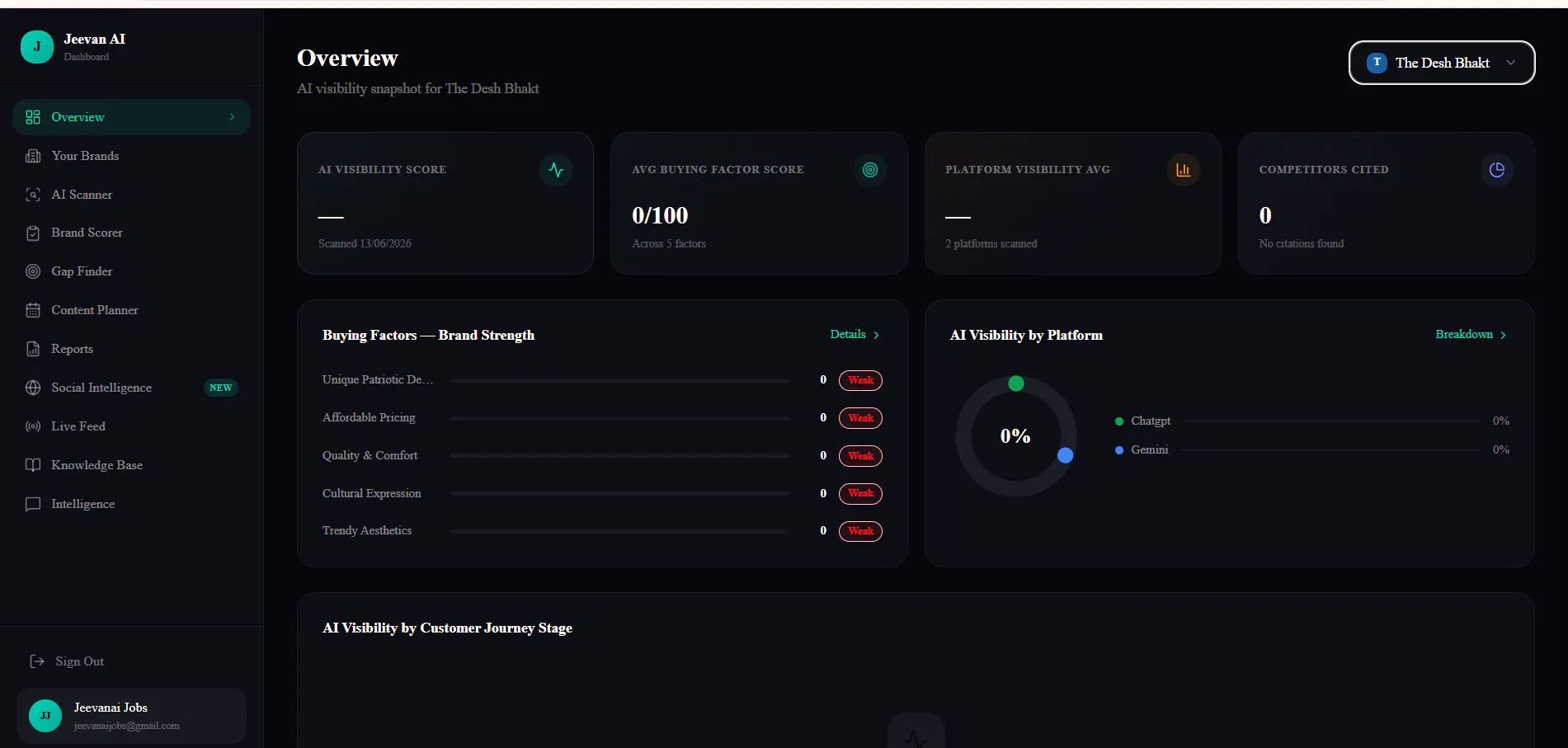The height and width of the screenshot is (748, 1568).
Task: Open the Overview menu item
Action: tap(131, 117)
